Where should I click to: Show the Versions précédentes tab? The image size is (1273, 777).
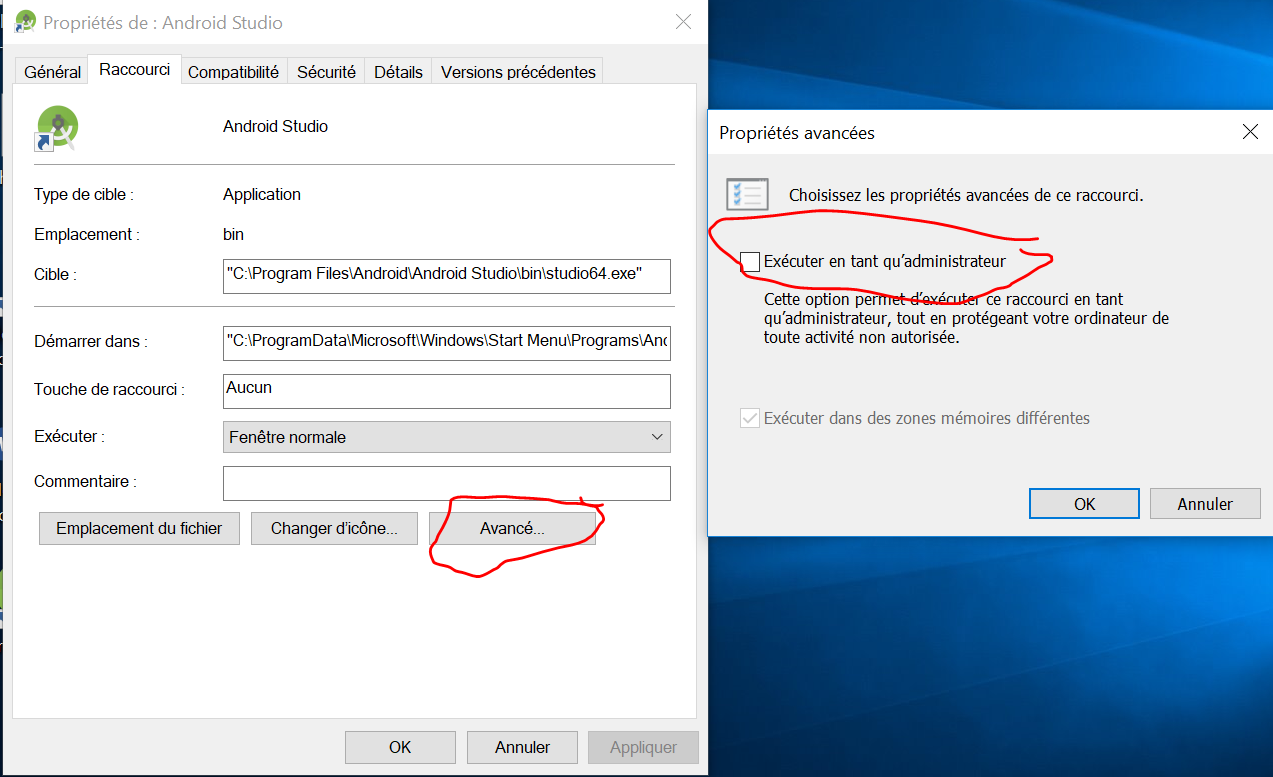(518, 72)
